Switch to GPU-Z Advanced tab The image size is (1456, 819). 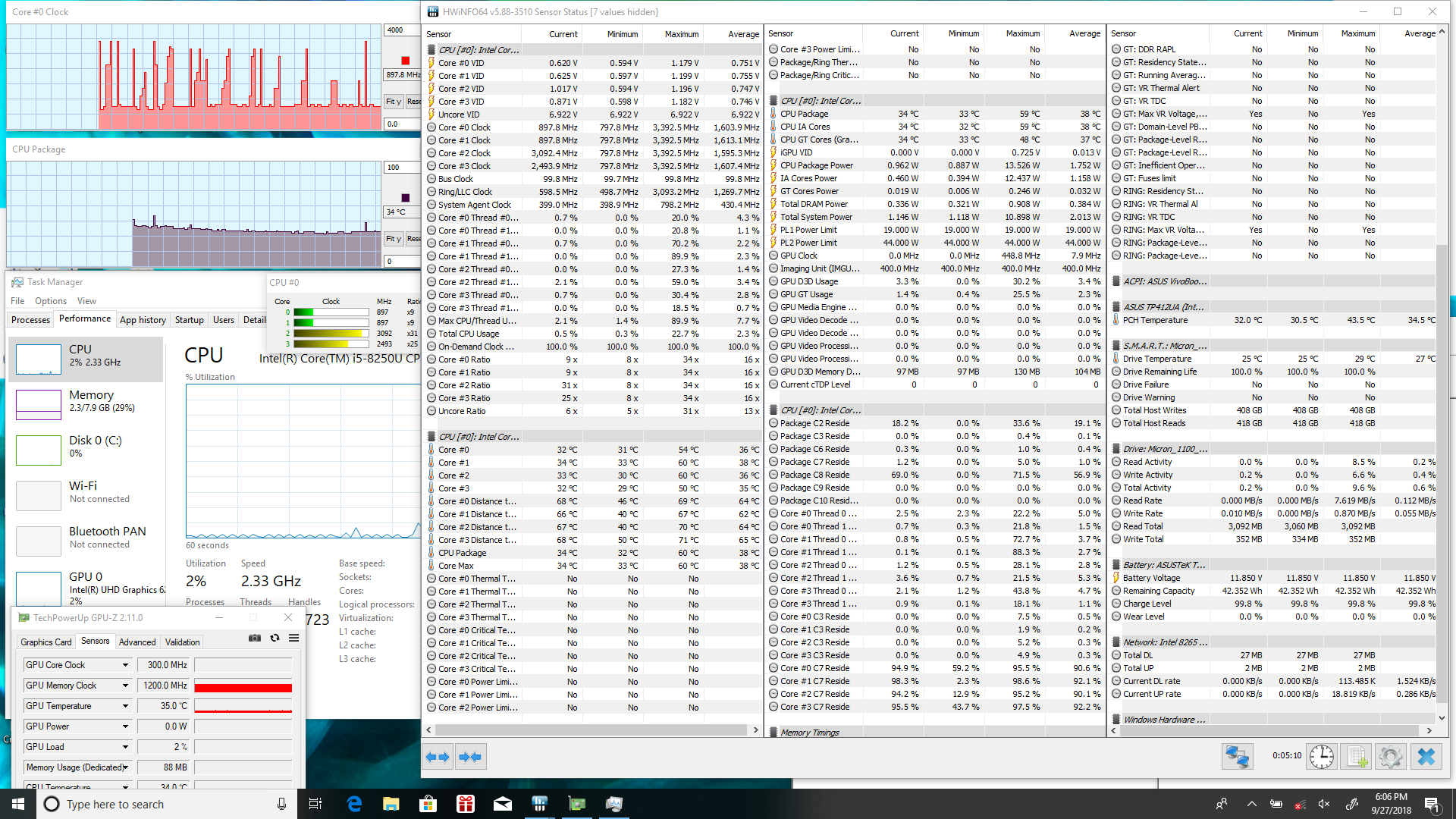point(137,642)
